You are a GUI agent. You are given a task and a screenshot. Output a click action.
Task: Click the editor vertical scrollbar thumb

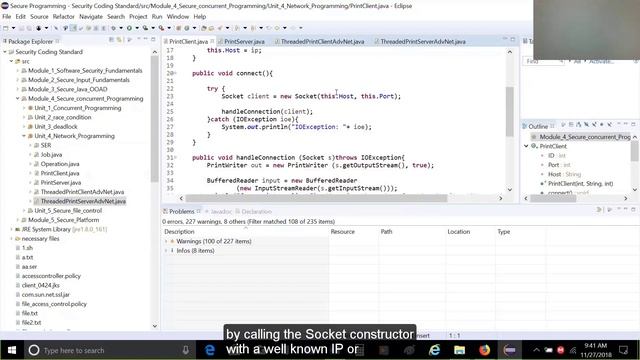[509, 111]
